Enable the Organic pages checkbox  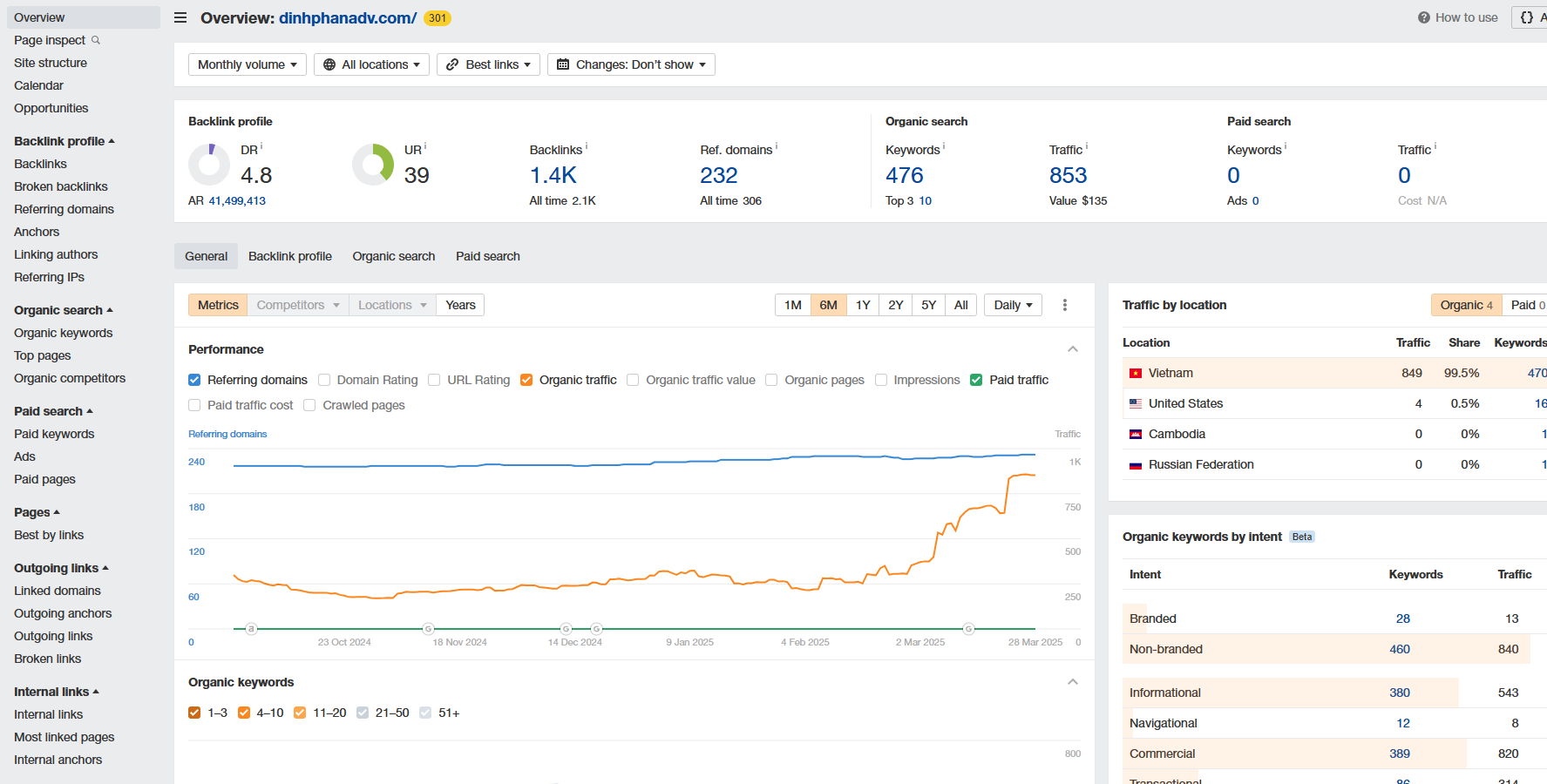(771, 380)
